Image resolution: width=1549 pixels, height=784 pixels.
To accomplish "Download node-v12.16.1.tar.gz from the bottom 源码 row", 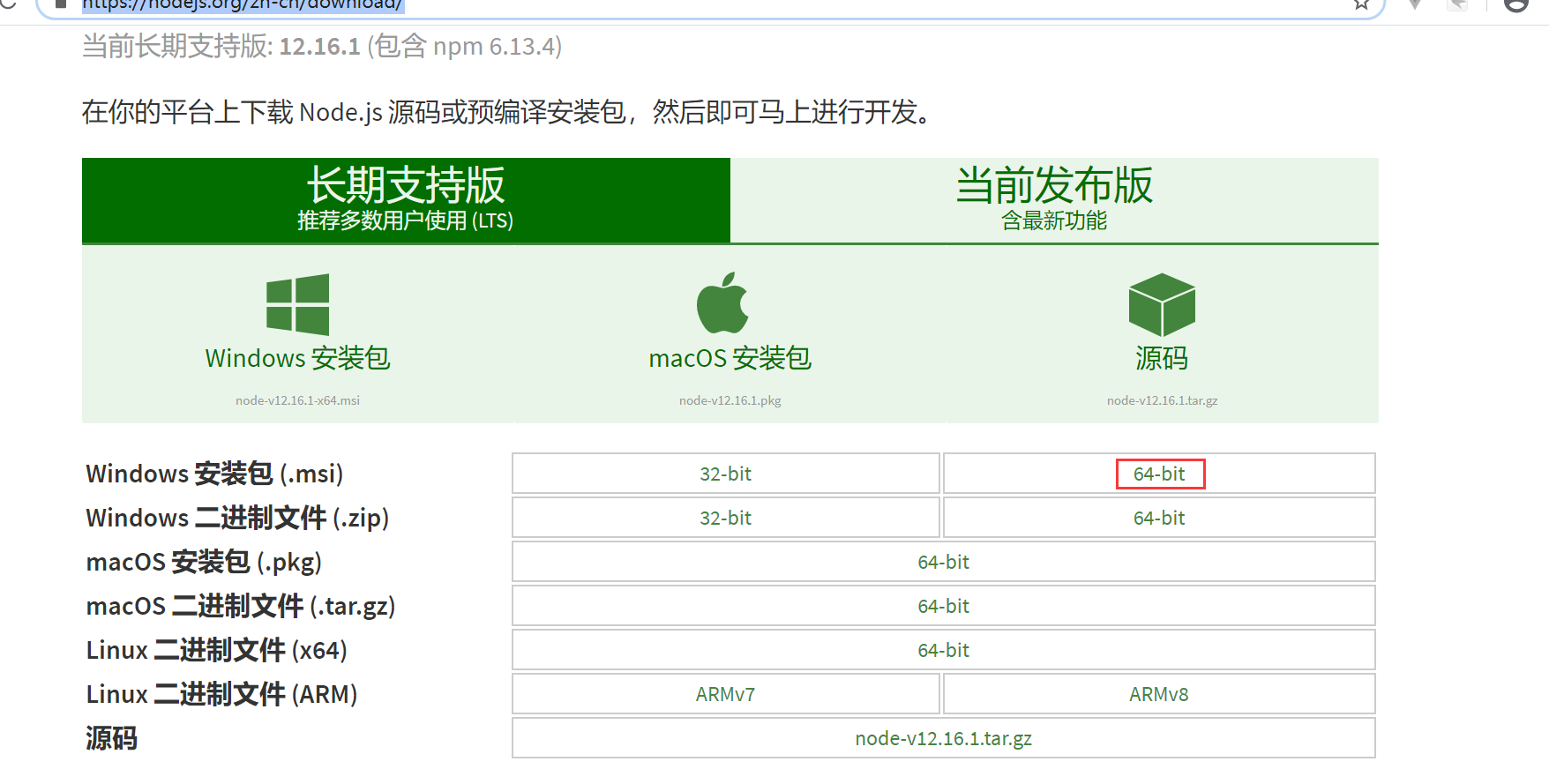I will tap(944, 738).
